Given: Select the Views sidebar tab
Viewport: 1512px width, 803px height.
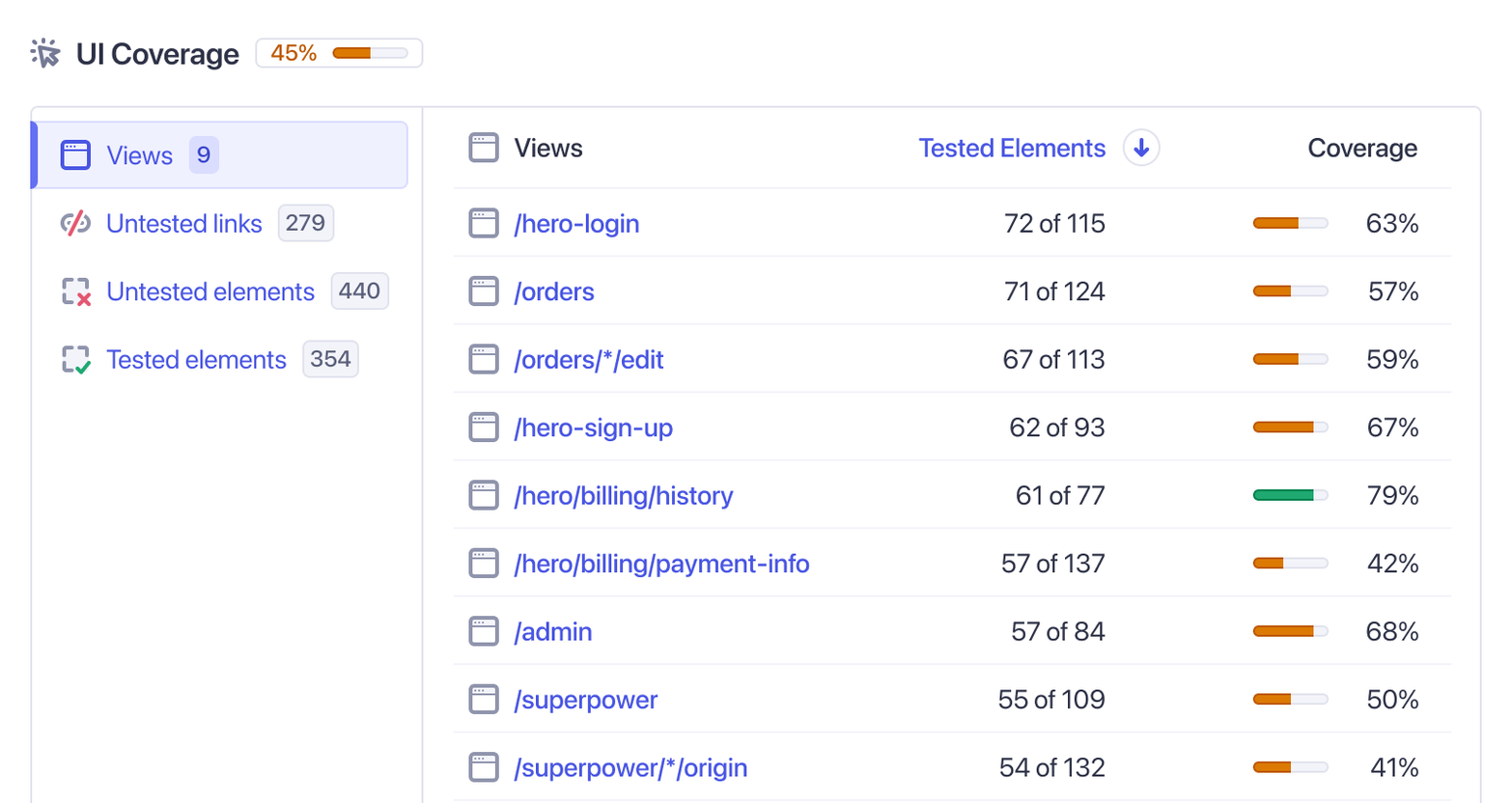Looking at the screenshot, I should click(x=138, y=154).
